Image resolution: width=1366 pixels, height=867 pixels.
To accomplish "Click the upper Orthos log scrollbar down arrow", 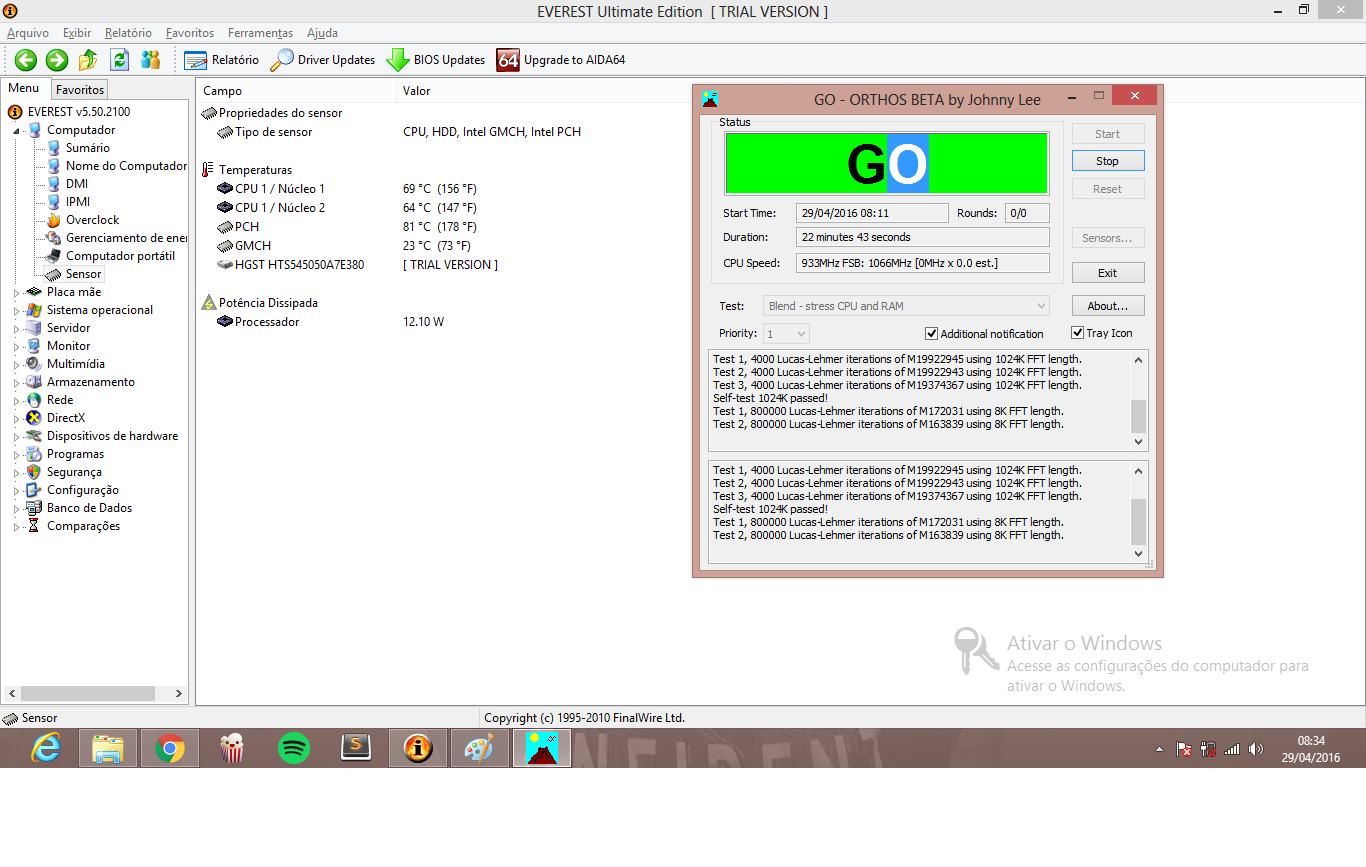I will coord(1139,441).
